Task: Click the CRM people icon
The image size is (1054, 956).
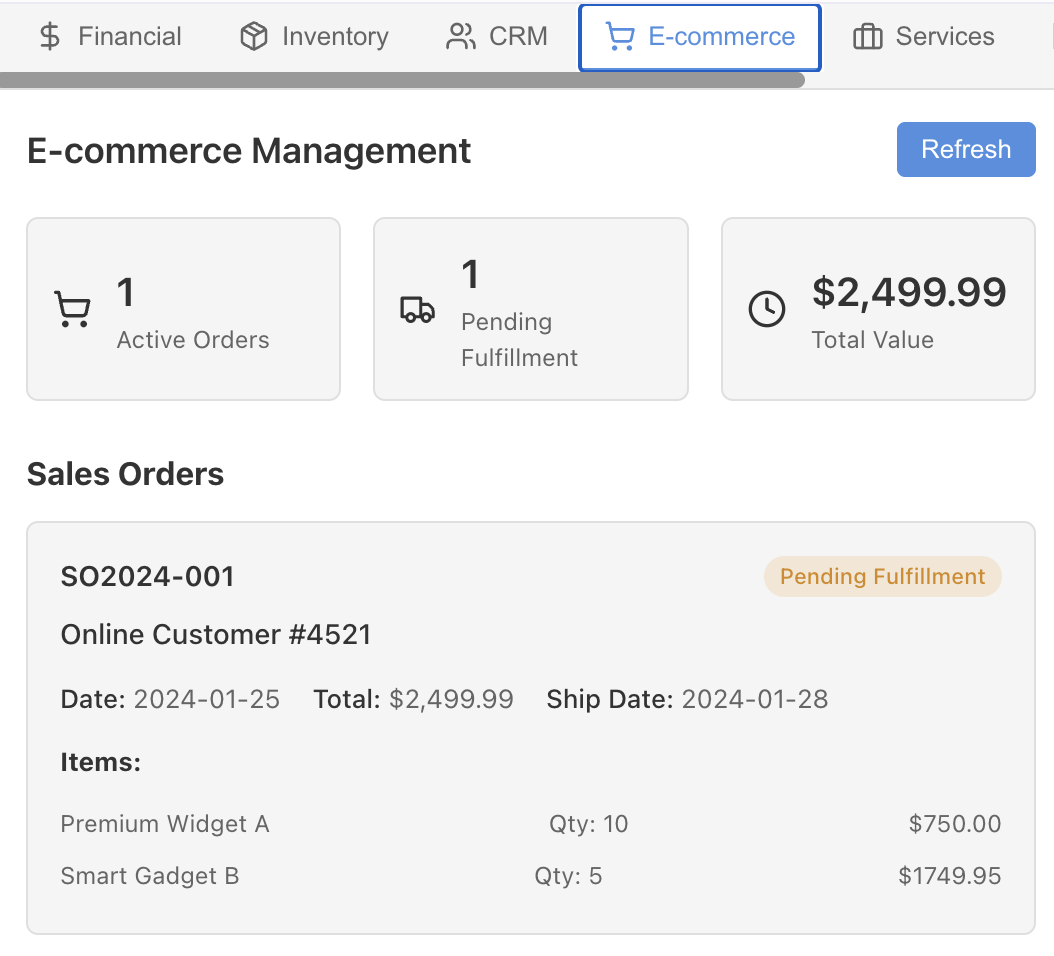Action: point(461,37)
